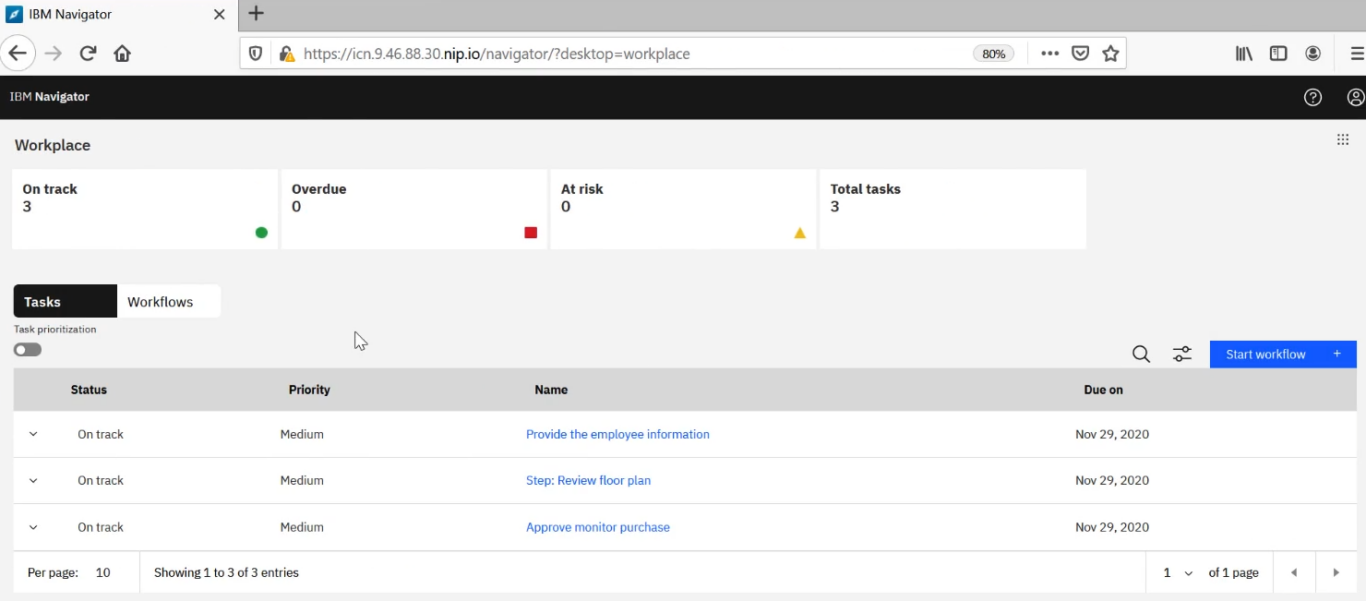This screenshot has width=1366, height=601.
Task: Open the IBM Navigator help icon
Action: point(1313,97)
